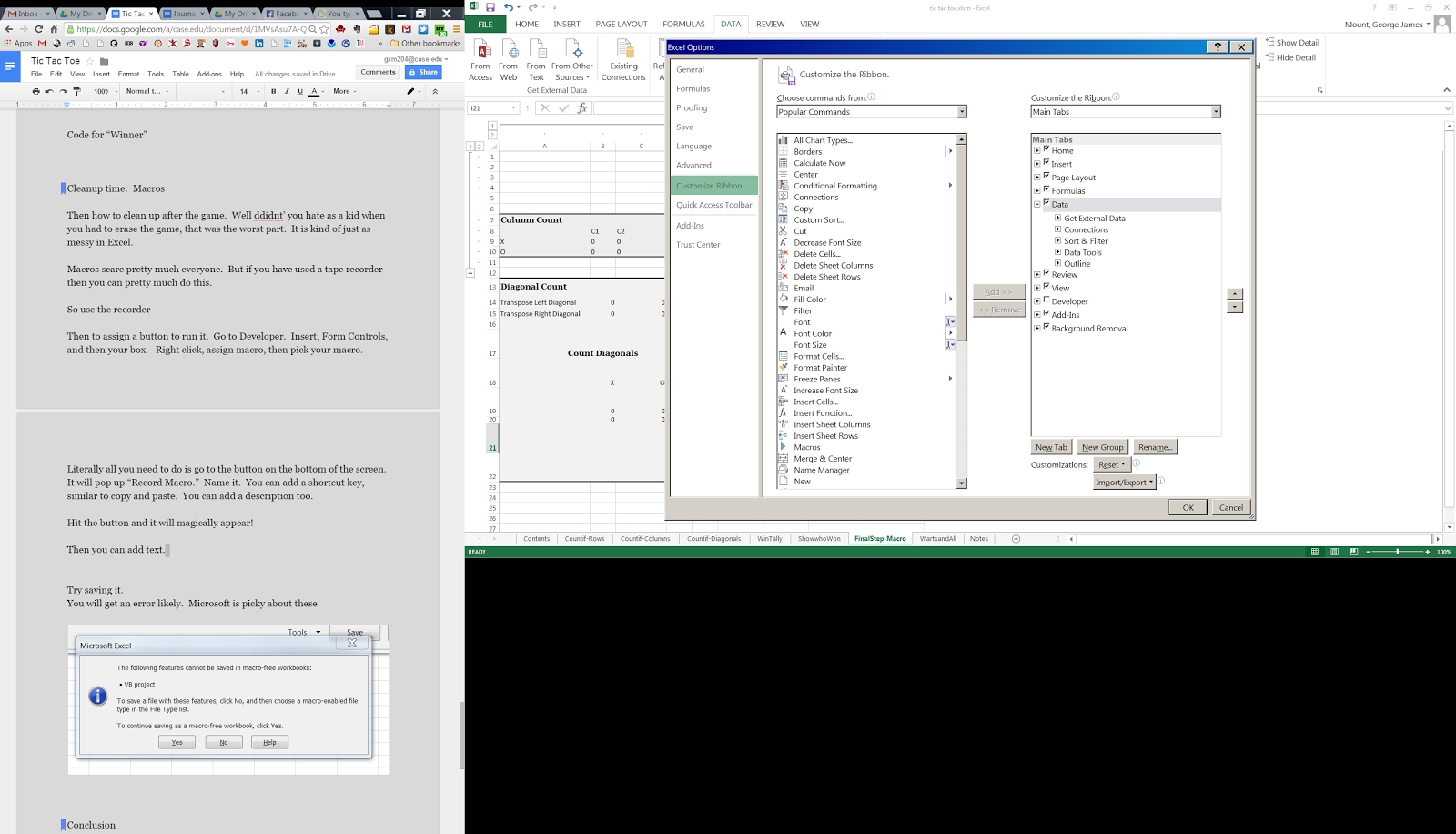Switch to the WinTally sheet tab
The width and height of the screenshot is (1456, 834).
769,539
